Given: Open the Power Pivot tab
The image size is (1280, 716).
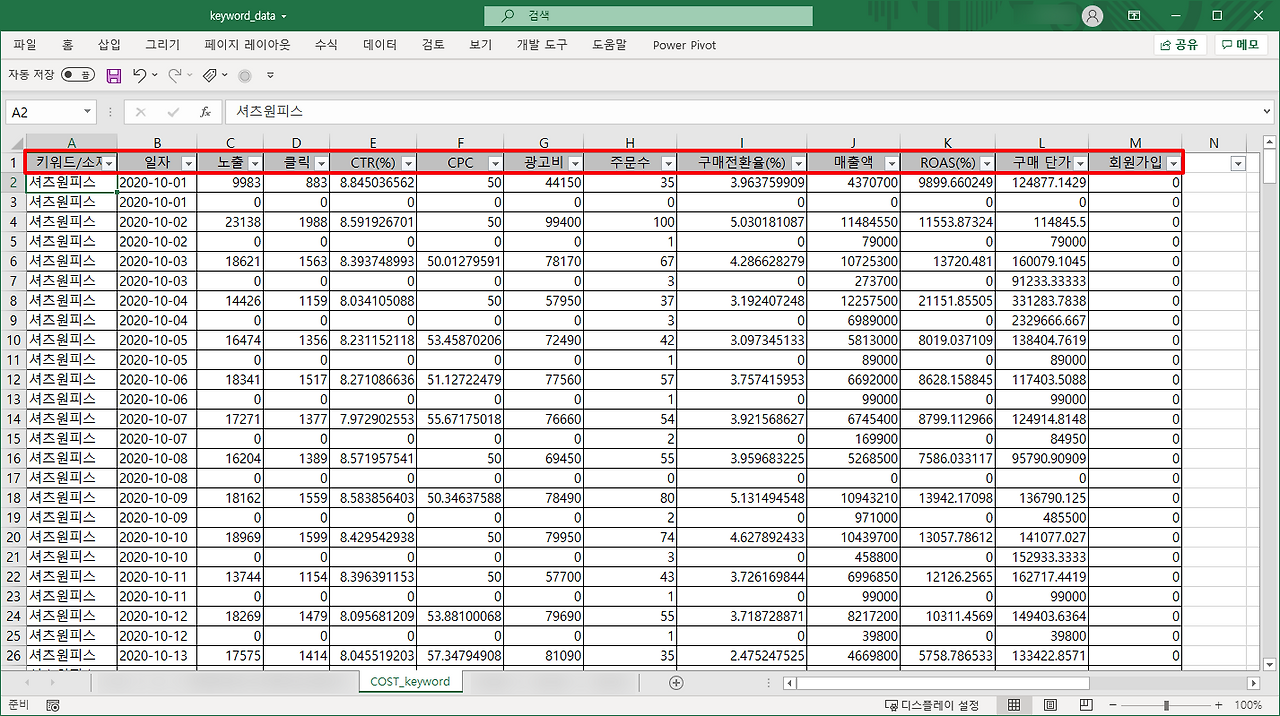Looking at the screenshot, I should [x=684, y=45].
